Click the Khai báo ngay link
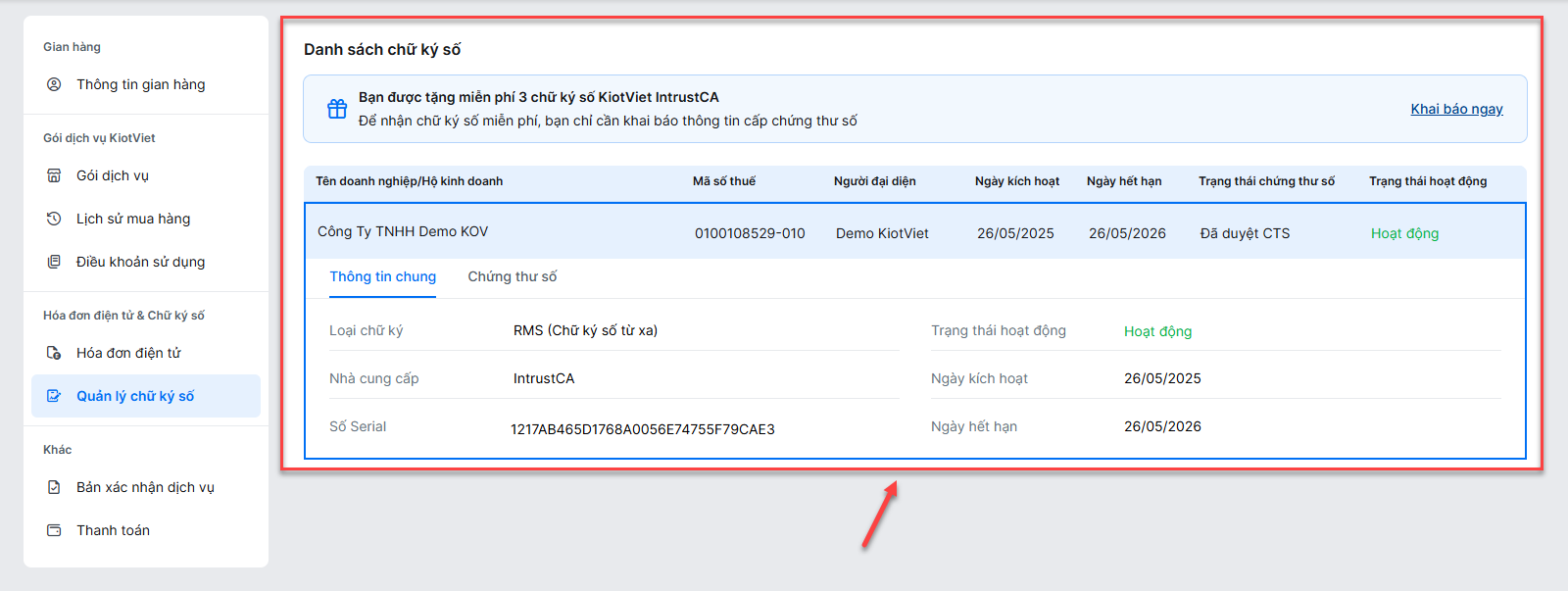This screenshot has width=1568, height=591. tap(1456, 109)
